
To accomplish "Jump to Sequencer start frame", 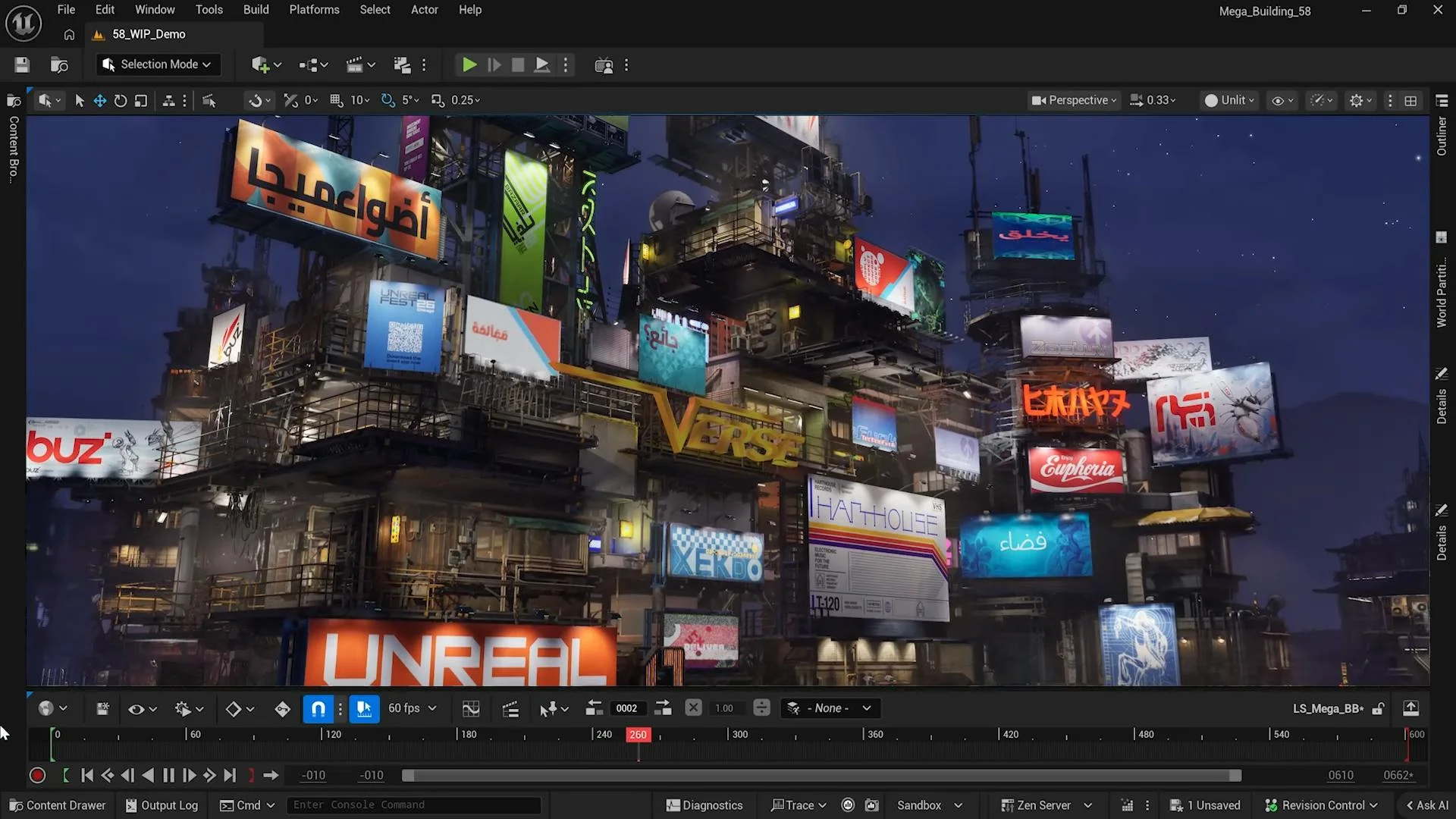I will pos(87,776).
